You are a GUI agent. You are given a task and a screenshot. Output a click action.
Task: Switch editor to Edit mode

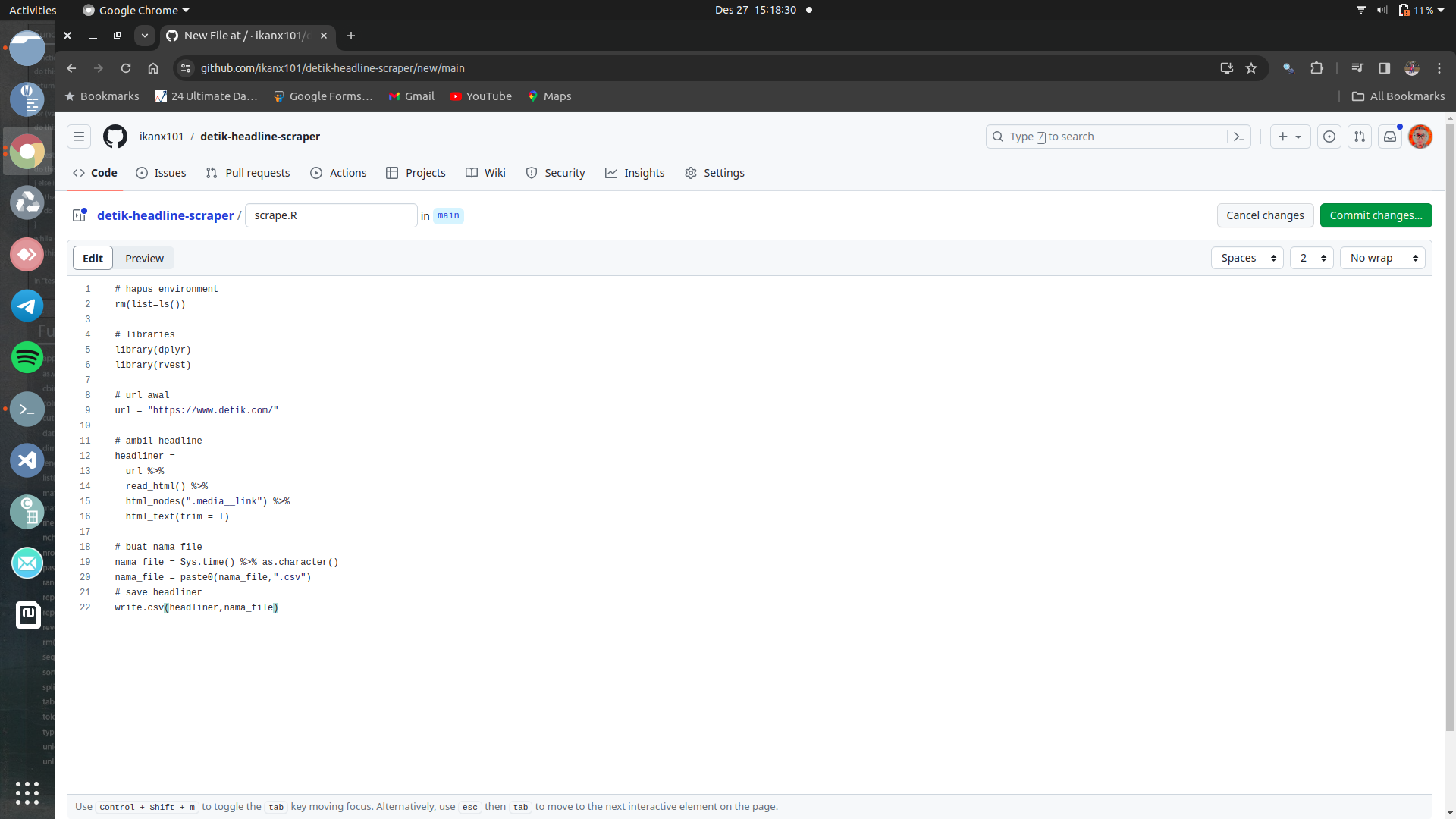93,258
